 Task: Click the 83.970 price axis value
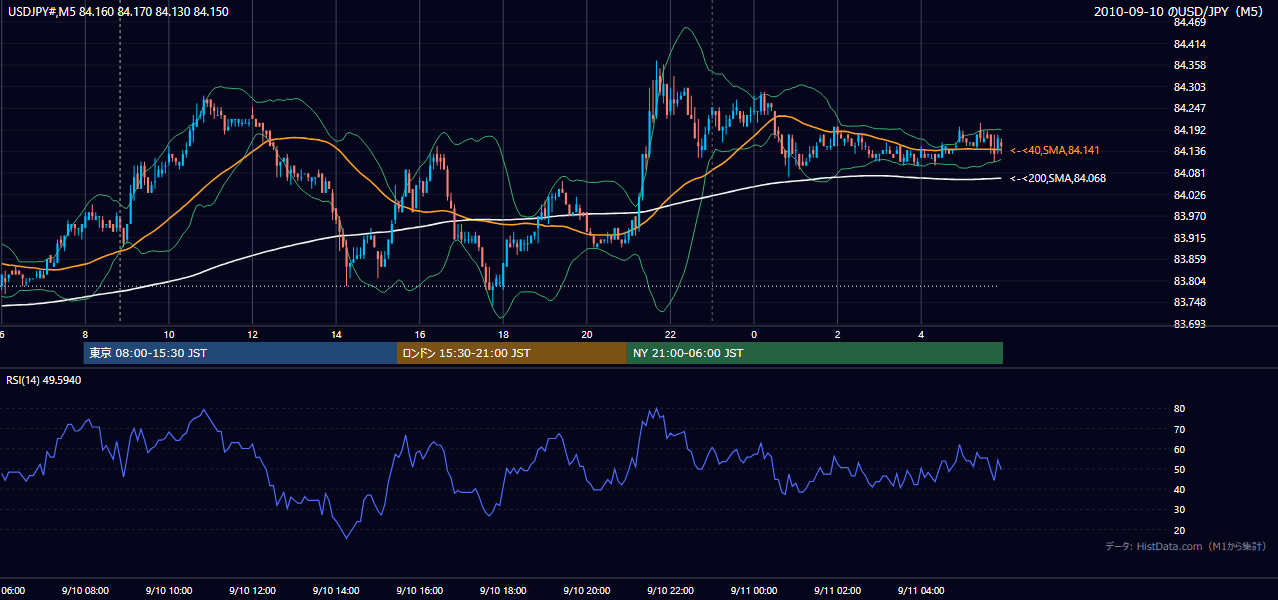pos(1189,216)
